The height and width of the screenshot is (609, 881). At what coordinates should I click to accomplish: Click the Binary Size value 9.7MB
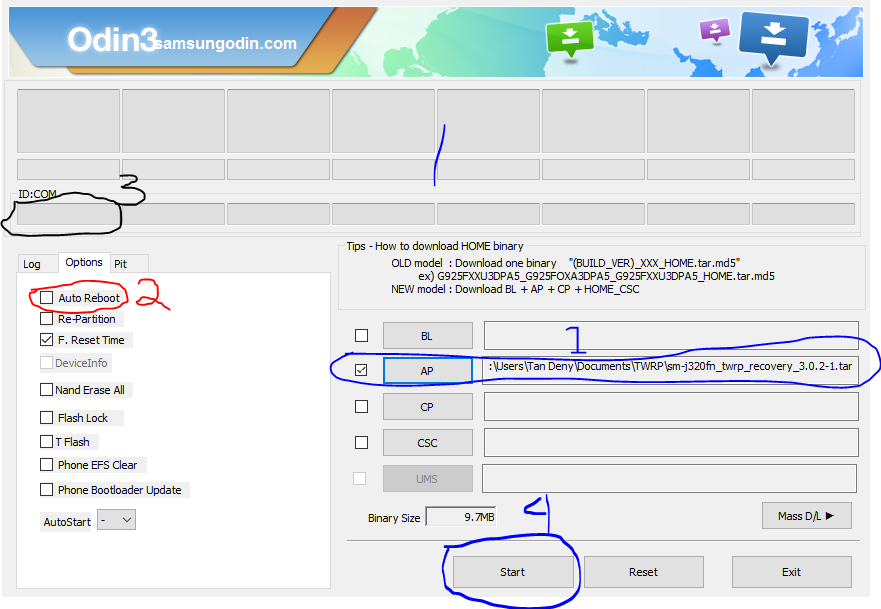pos(461,516)
